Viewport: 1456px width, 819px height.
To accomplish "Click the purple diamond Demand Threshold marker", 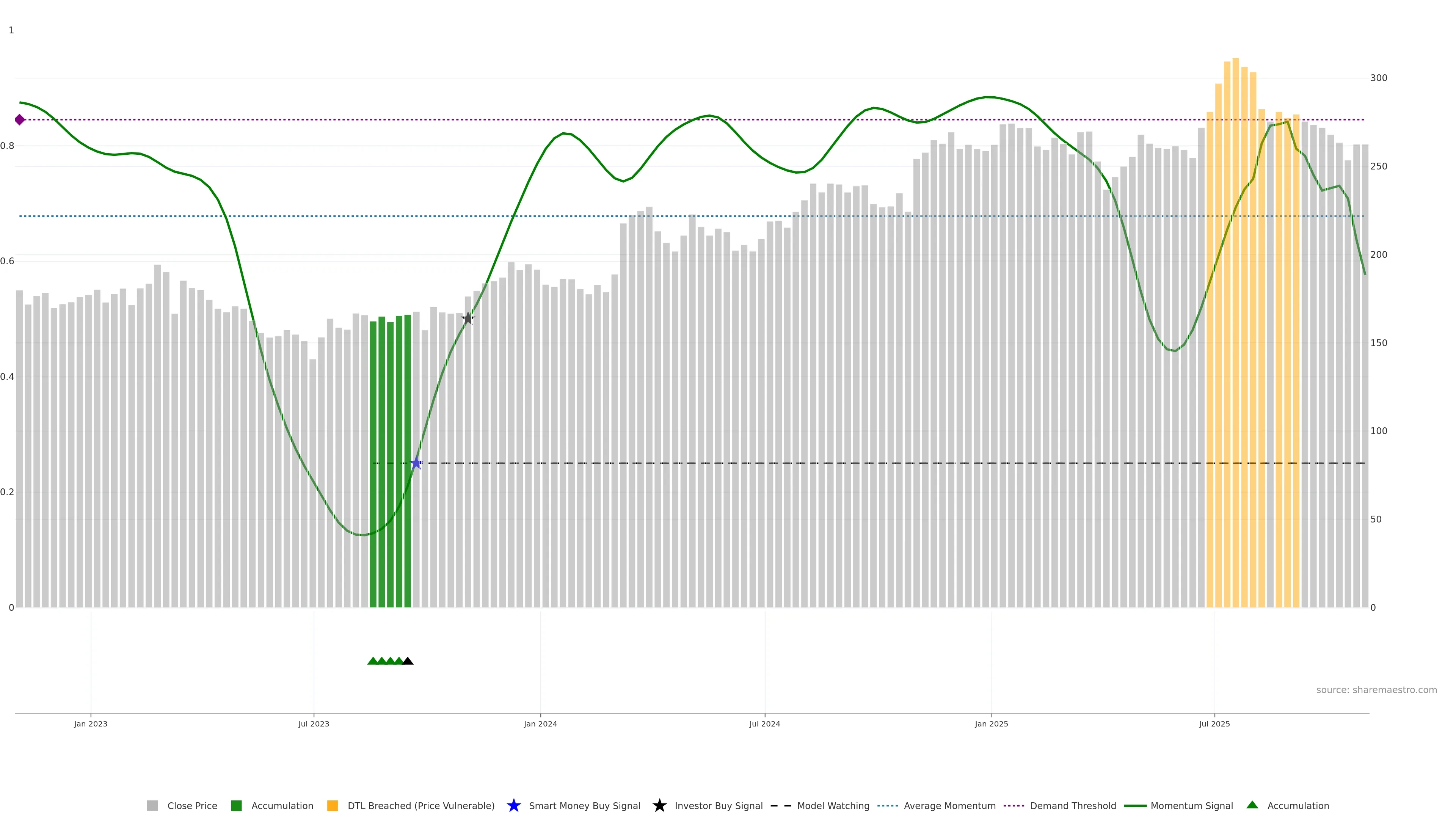I will click(20, 120).
